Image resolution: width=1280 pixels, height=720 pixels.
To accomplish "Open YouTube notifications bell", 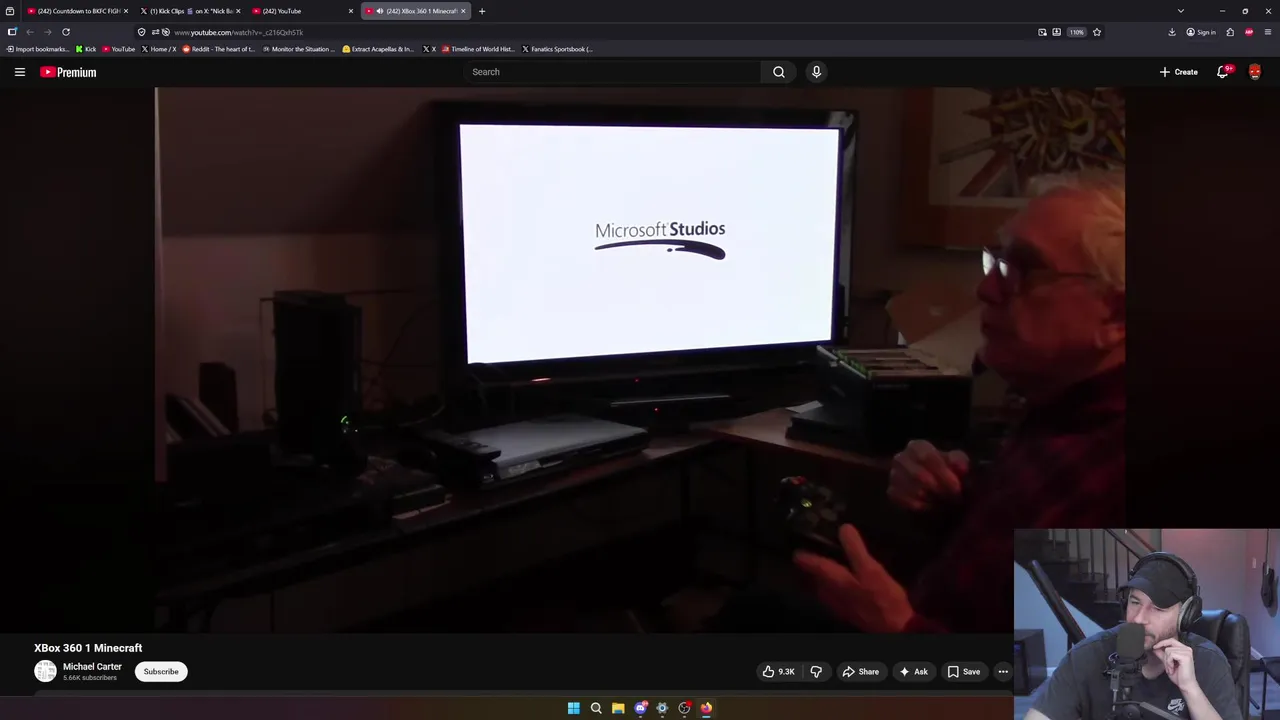I will (1223, 72).
